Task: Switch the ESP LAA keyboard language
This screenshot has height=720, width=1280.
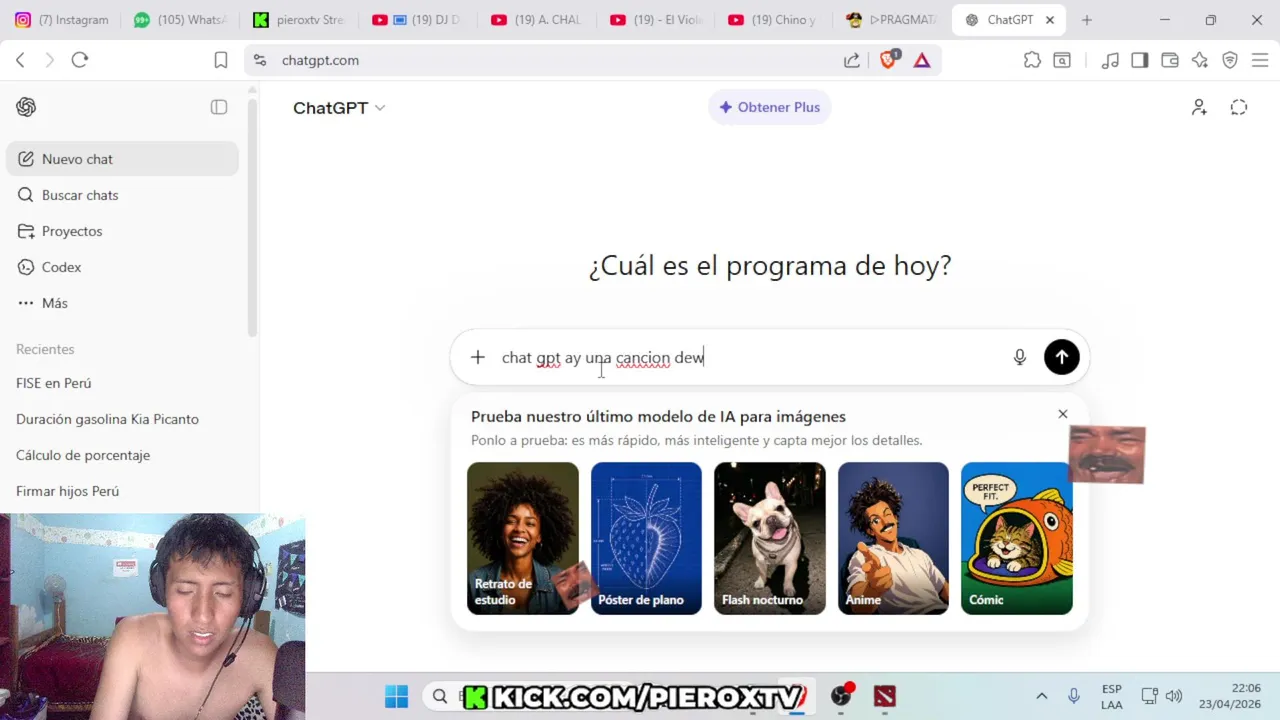Action: coord(1111,696)
